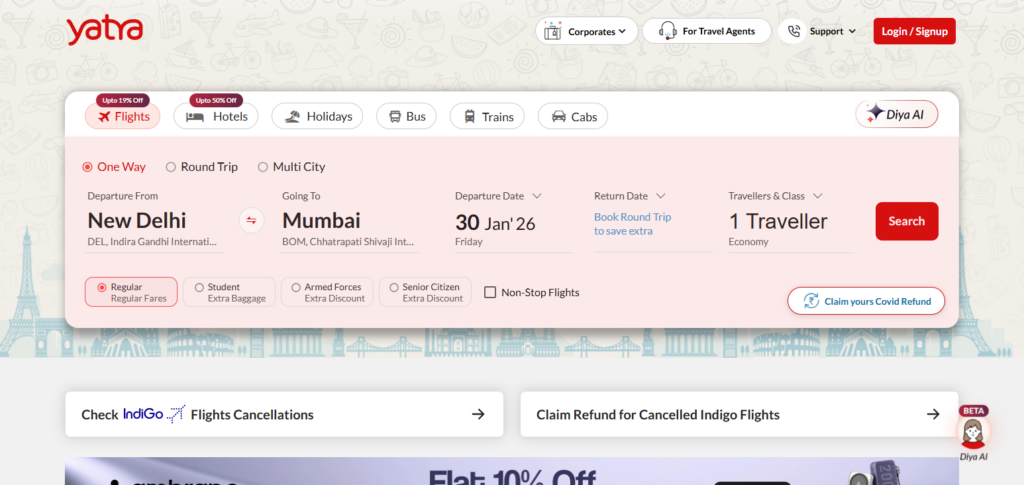The width and height of the screenshot is (1024, 485).
Task: Switch to the Bus tab
Action: point(406,116)
